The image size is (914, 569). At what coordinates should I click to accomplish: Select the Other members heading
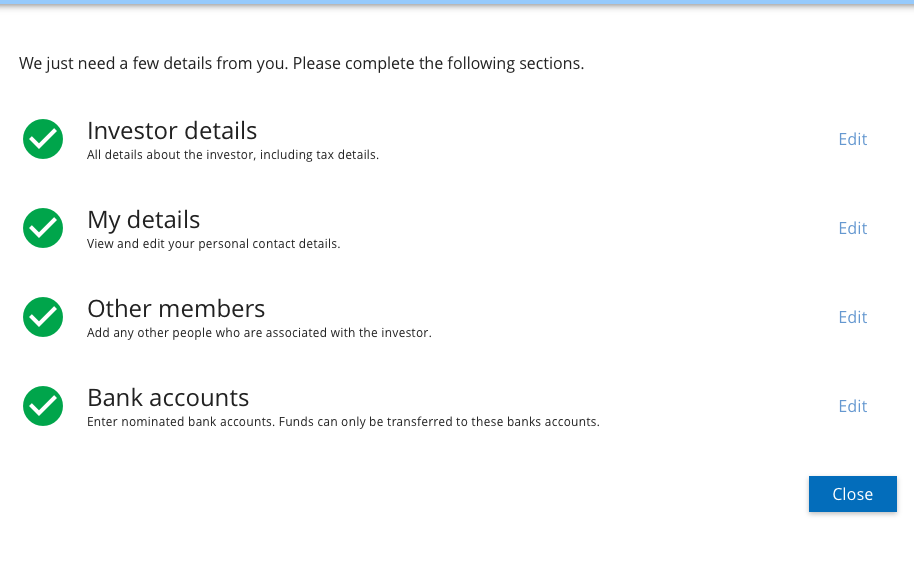176,308
